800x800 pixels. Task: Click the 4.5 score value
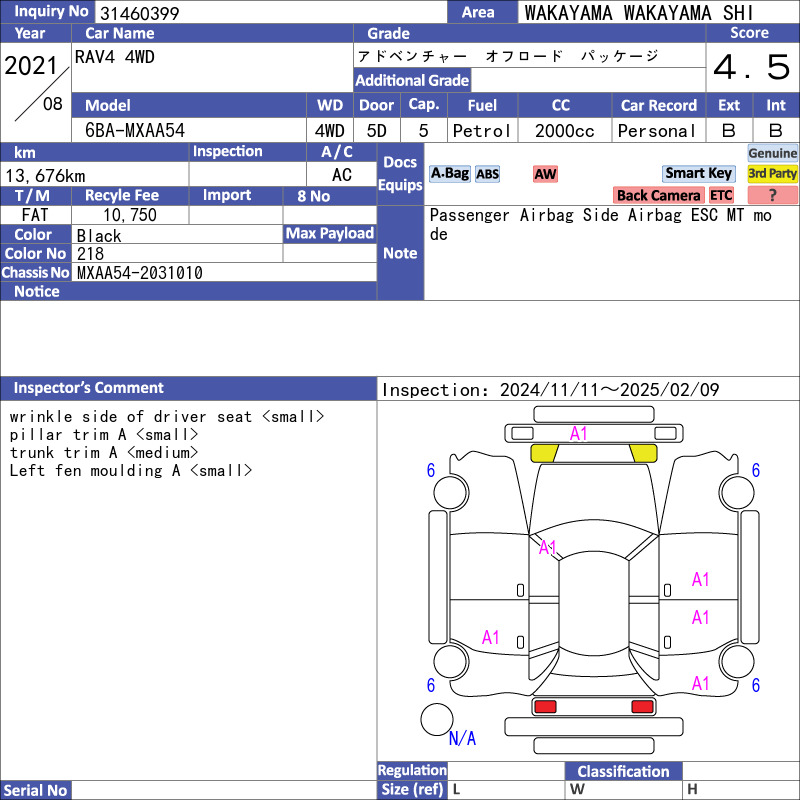[751, 68]
